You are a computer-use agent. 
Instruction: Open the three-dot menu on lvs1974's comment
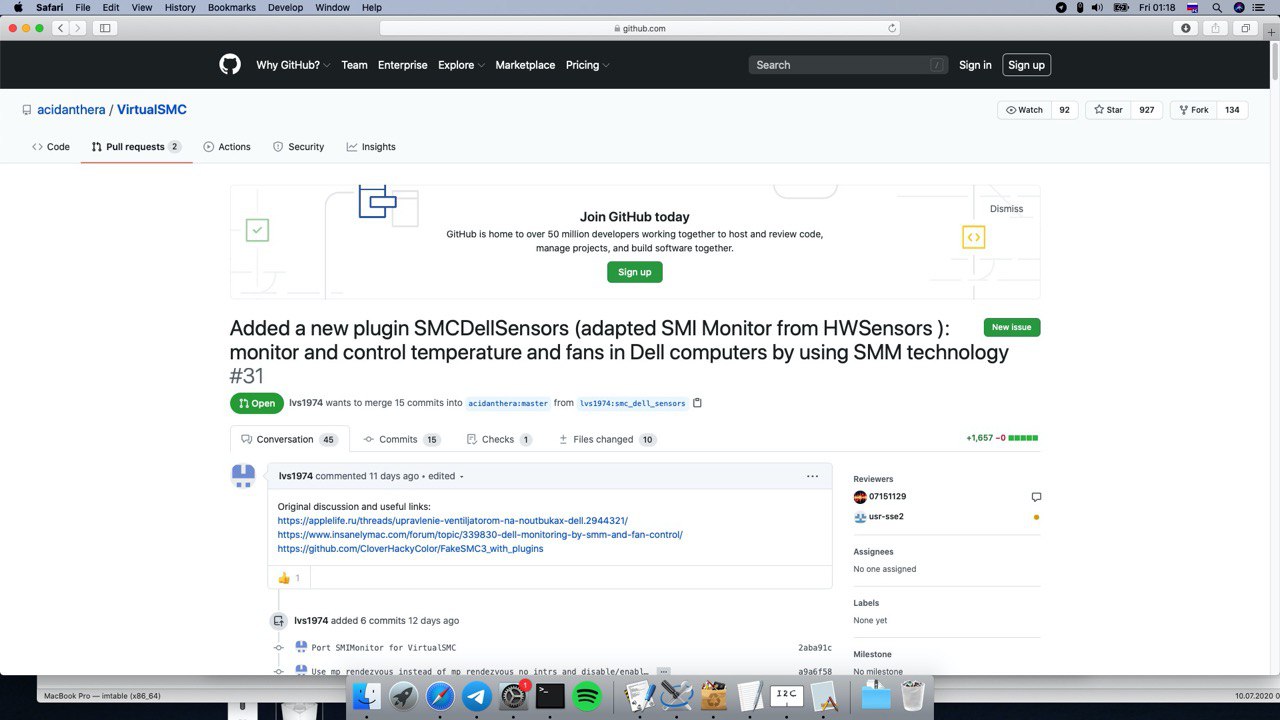coord(812,476)
